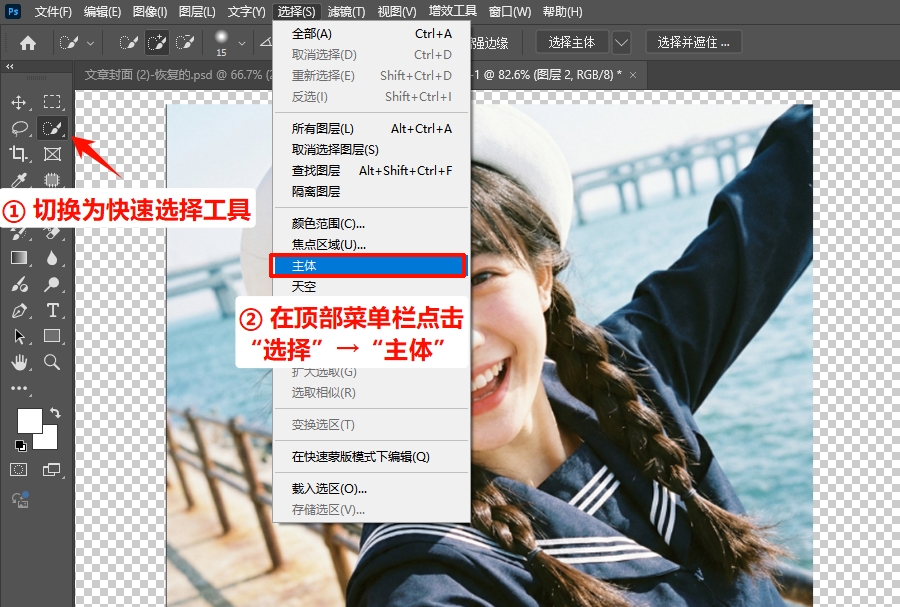This screenshot has height=607, width=900.
Task: Select the Move tool
Action: point(19,101)
